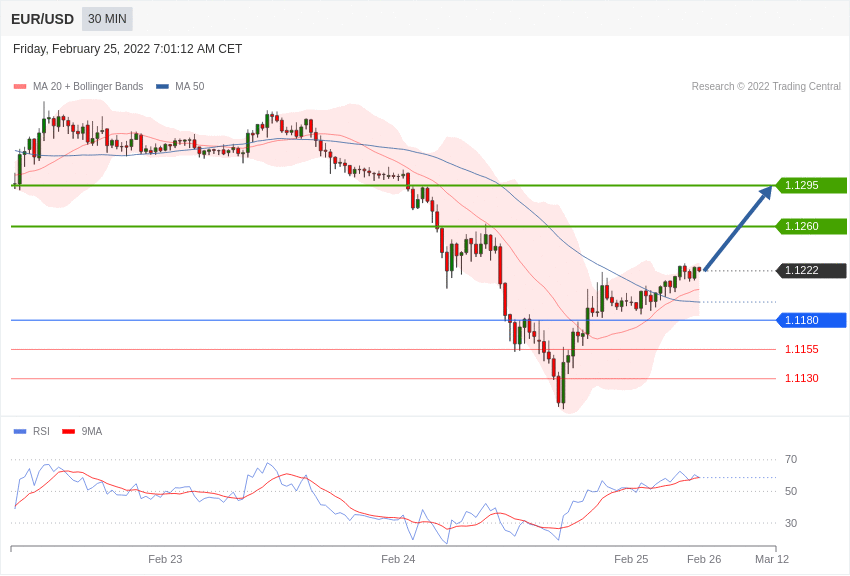Click the MA 50 blue legend swatch
The width and height of the screenshot is (850, 576).
(x=162, y=87)
